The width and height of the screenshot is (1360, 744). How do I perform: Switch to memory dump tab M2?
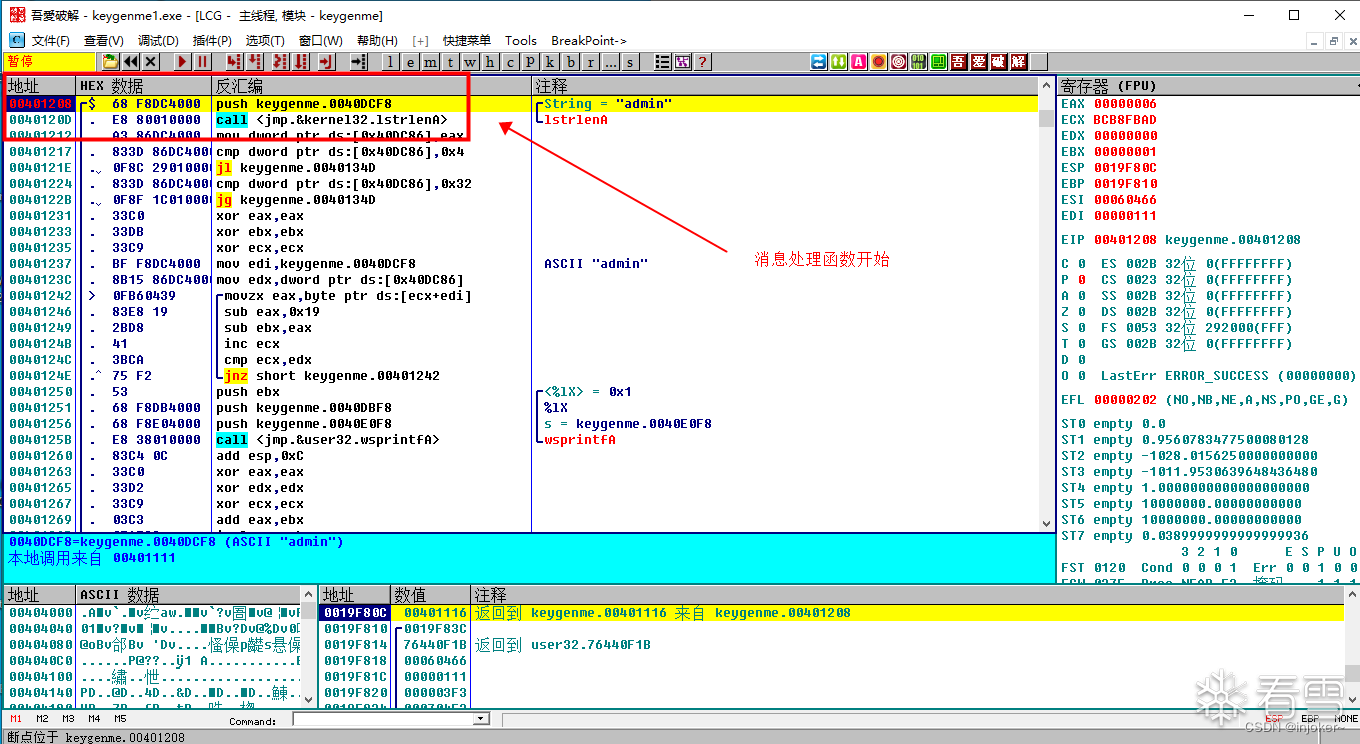point(42,719)
